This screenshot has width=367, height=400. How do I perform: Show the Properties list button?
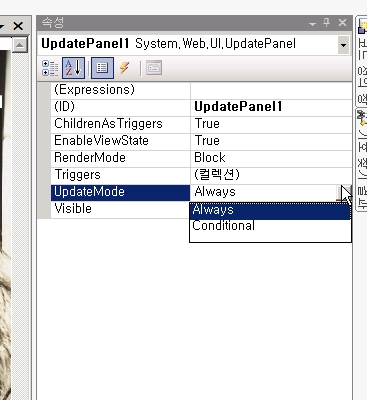pyautogui.click(x=102, y=68)
